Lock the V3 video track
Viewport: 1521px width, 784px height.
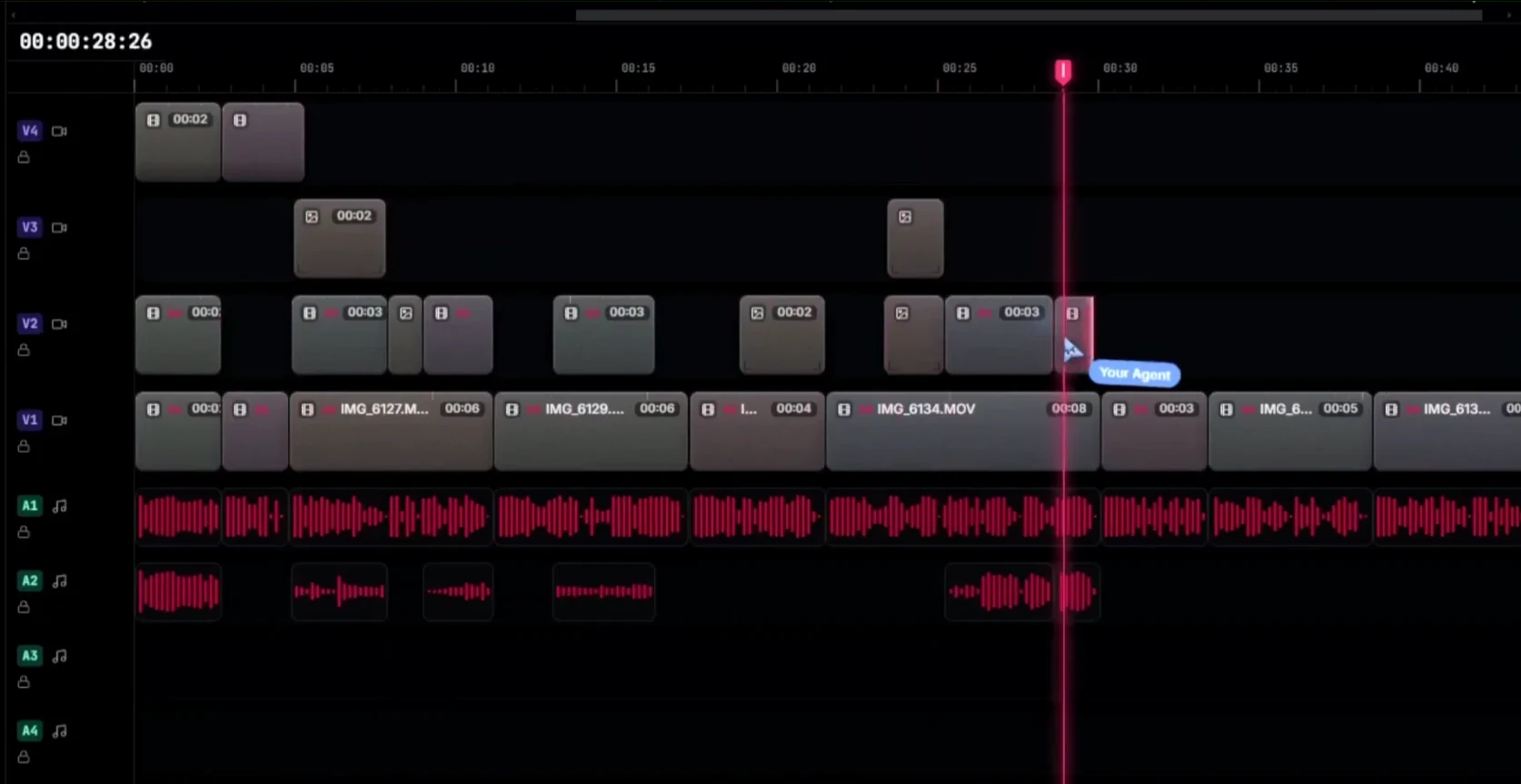(24, 253)
